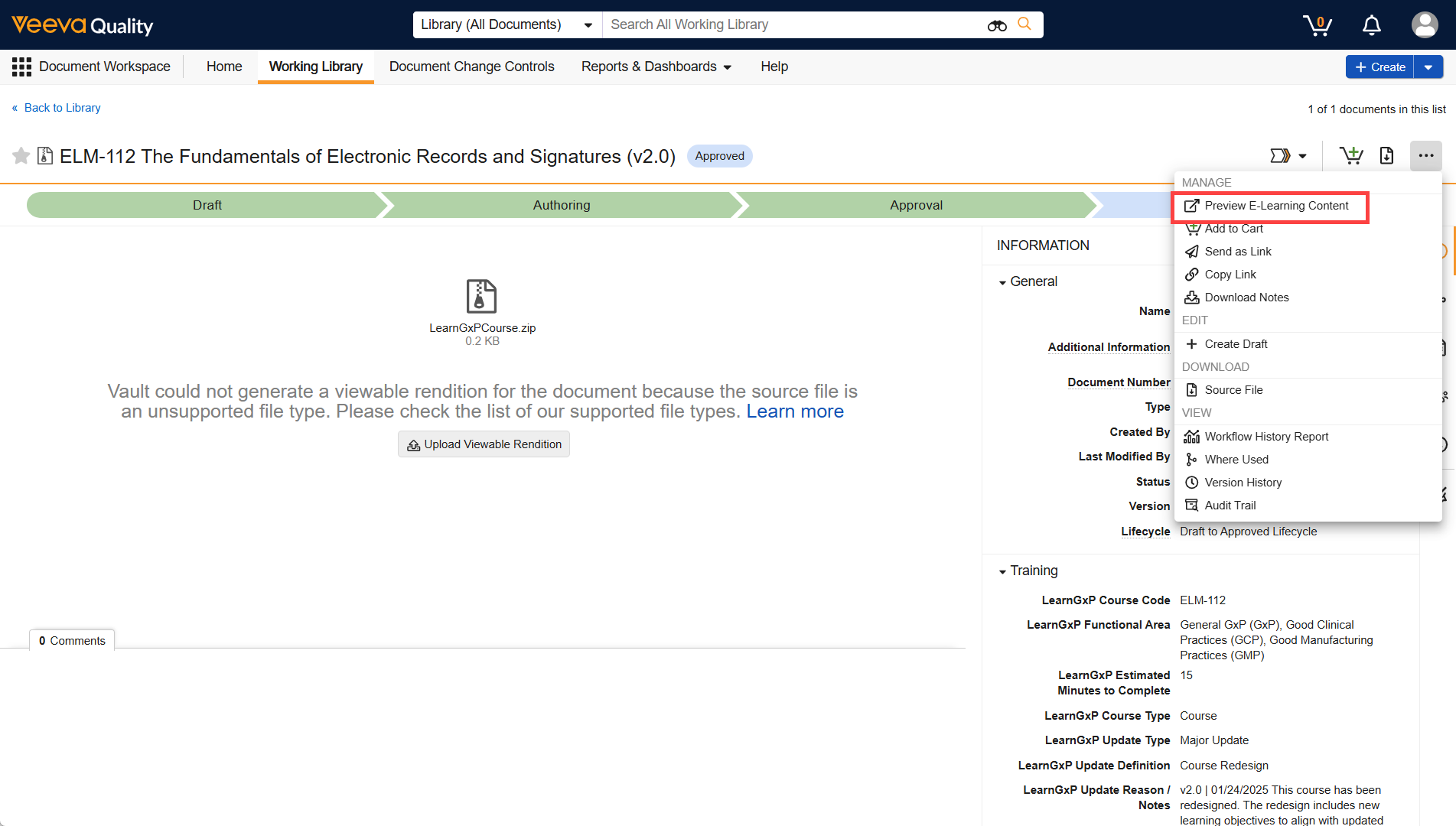Choose Source File download

click(1233, 390)
